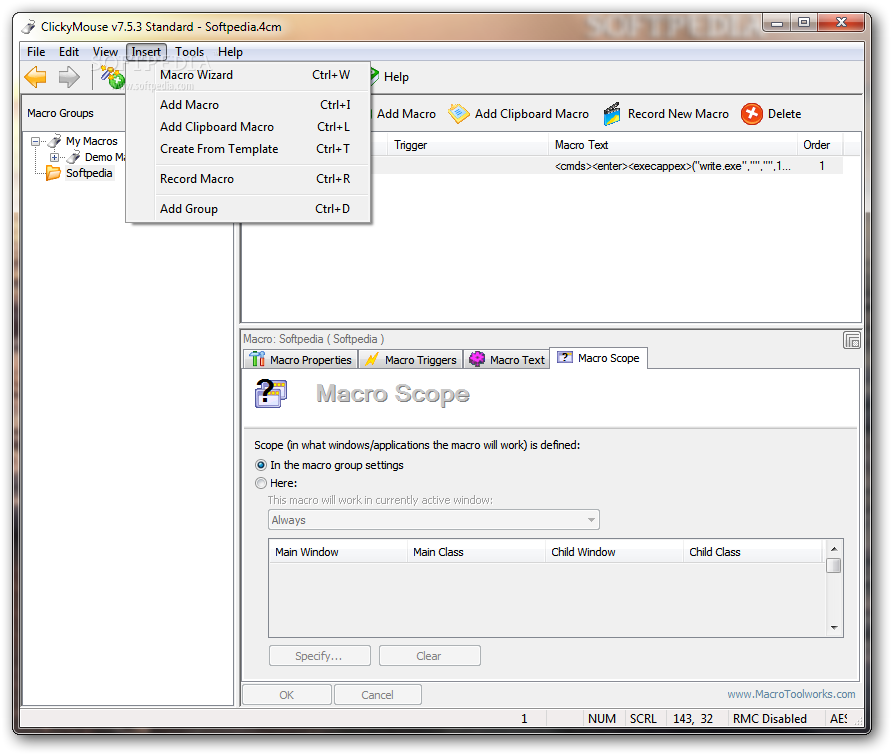This screenshot has width=892, height=755.
Task: Select the Softpedia group in tree
Action: tap(89, 173)
